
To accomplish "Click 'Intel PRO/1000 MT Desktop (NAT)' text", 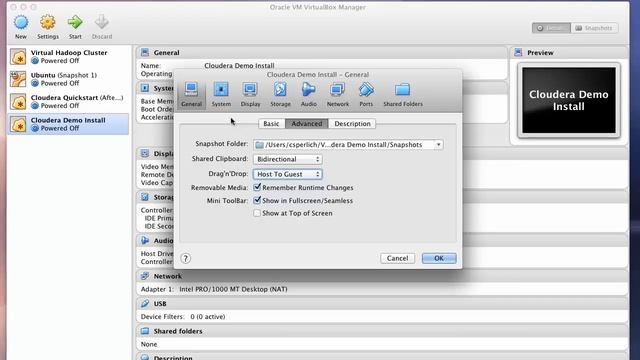I will pyautogui.click(x=233, y=289).
